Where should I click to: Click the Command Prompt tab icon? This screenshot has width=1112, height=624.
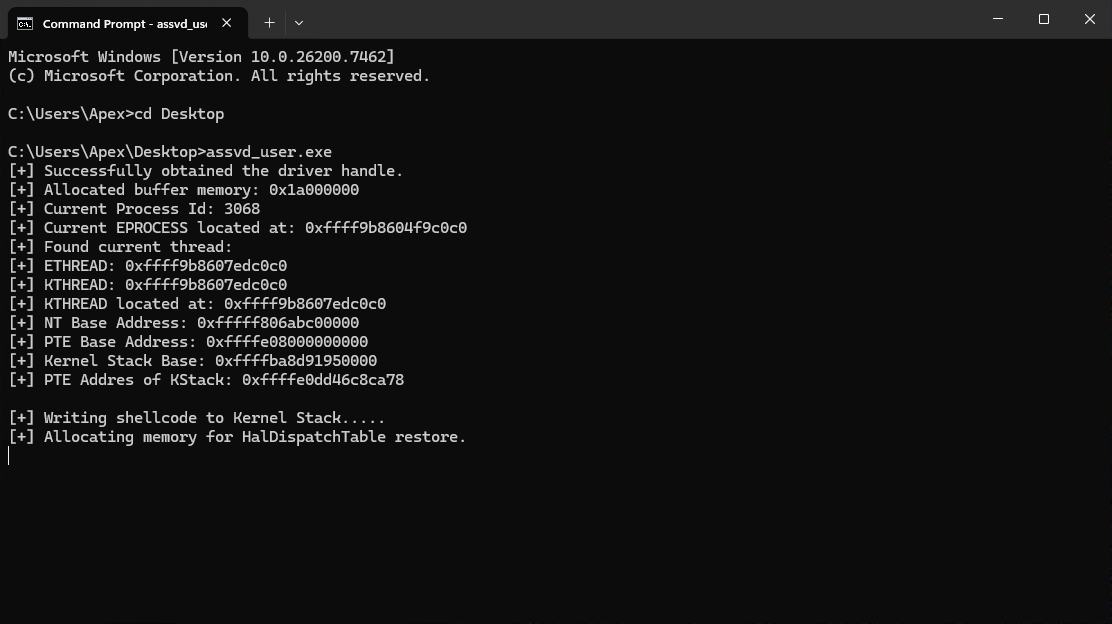(x=25, y=23)
